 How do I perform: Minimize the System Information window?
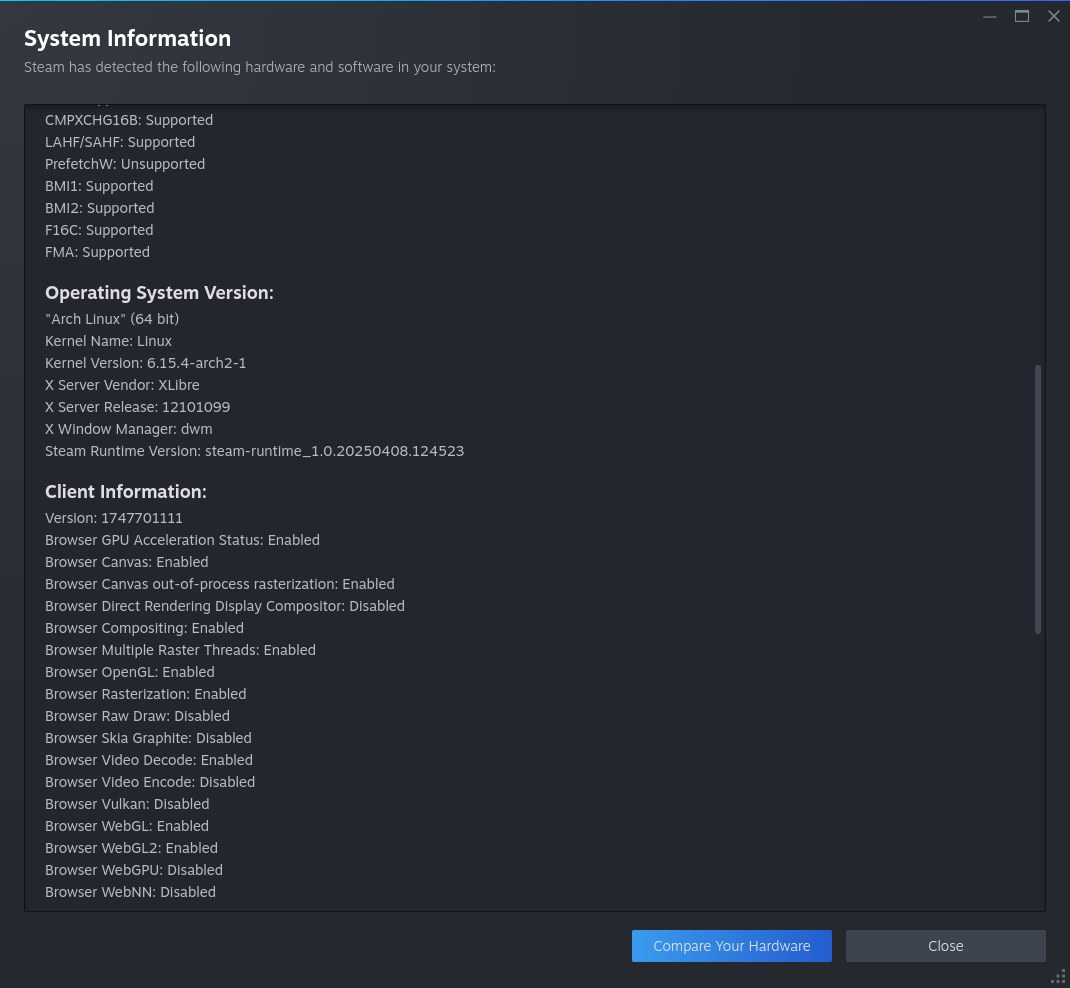click(x=989, y=16)
